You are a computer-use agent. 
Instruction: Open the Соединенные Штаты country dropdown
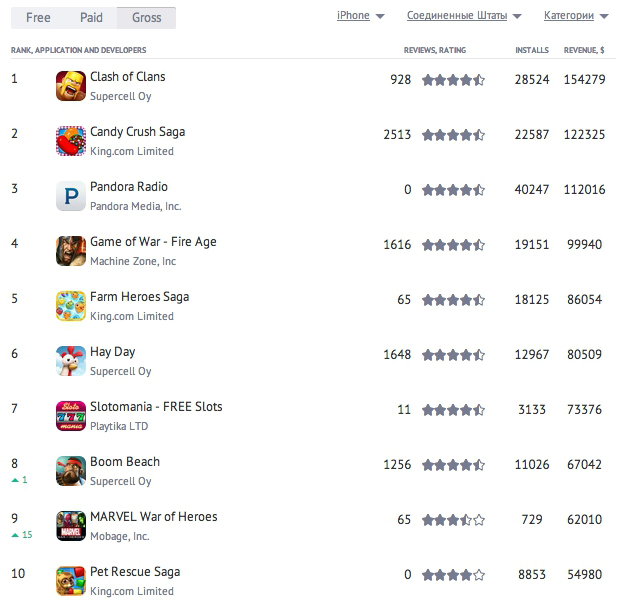coord(464,16)
